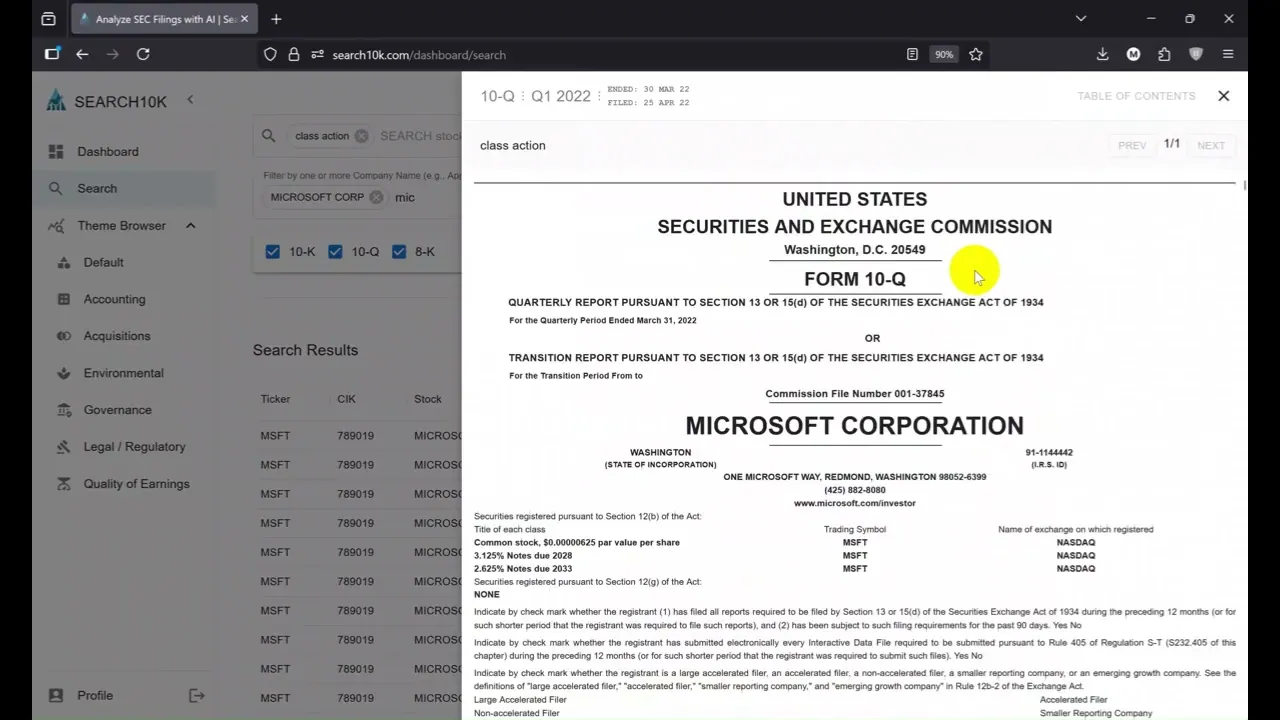Image resolution: width=1280 pixels, height=720 pixels.
Task: Open the browser extensions menu
Action: pos(1164,54)
